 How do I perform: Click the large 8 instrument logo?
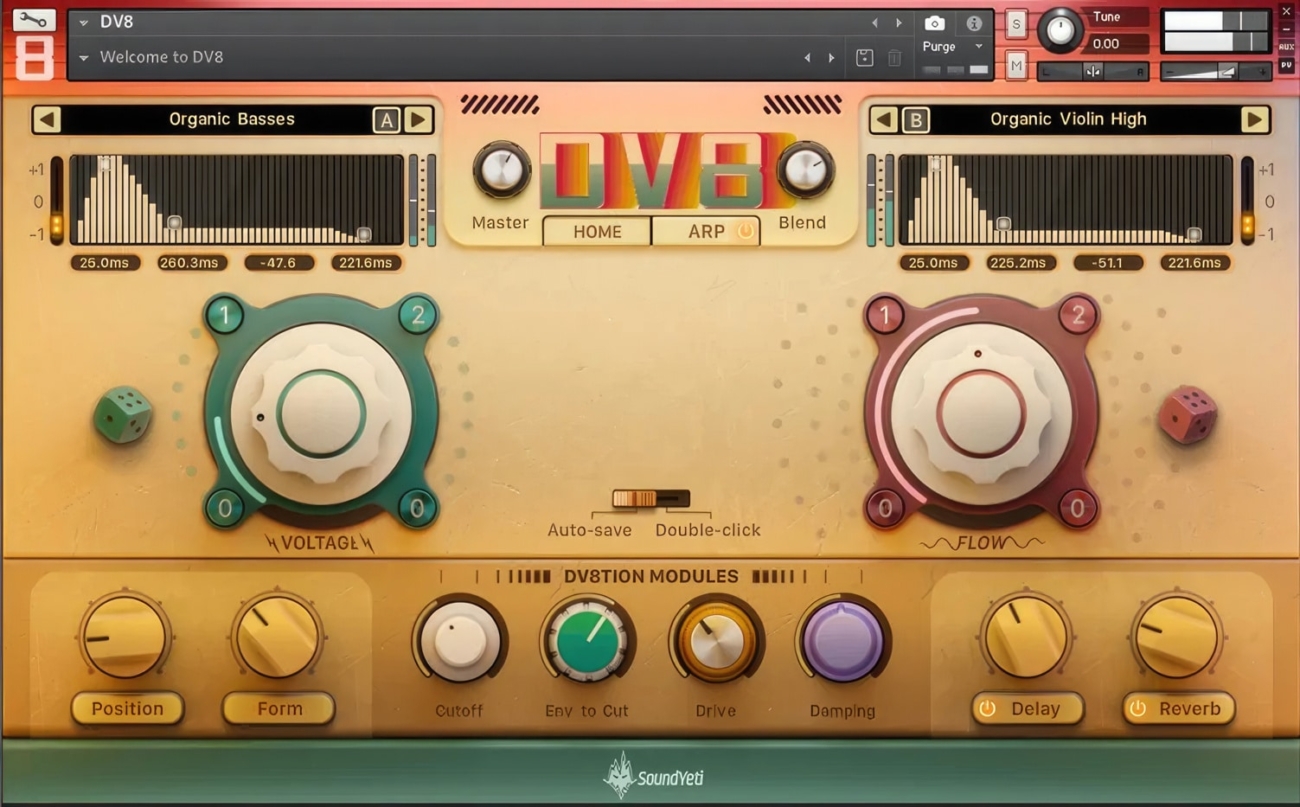pyautogui.click(x=33, y=58)
